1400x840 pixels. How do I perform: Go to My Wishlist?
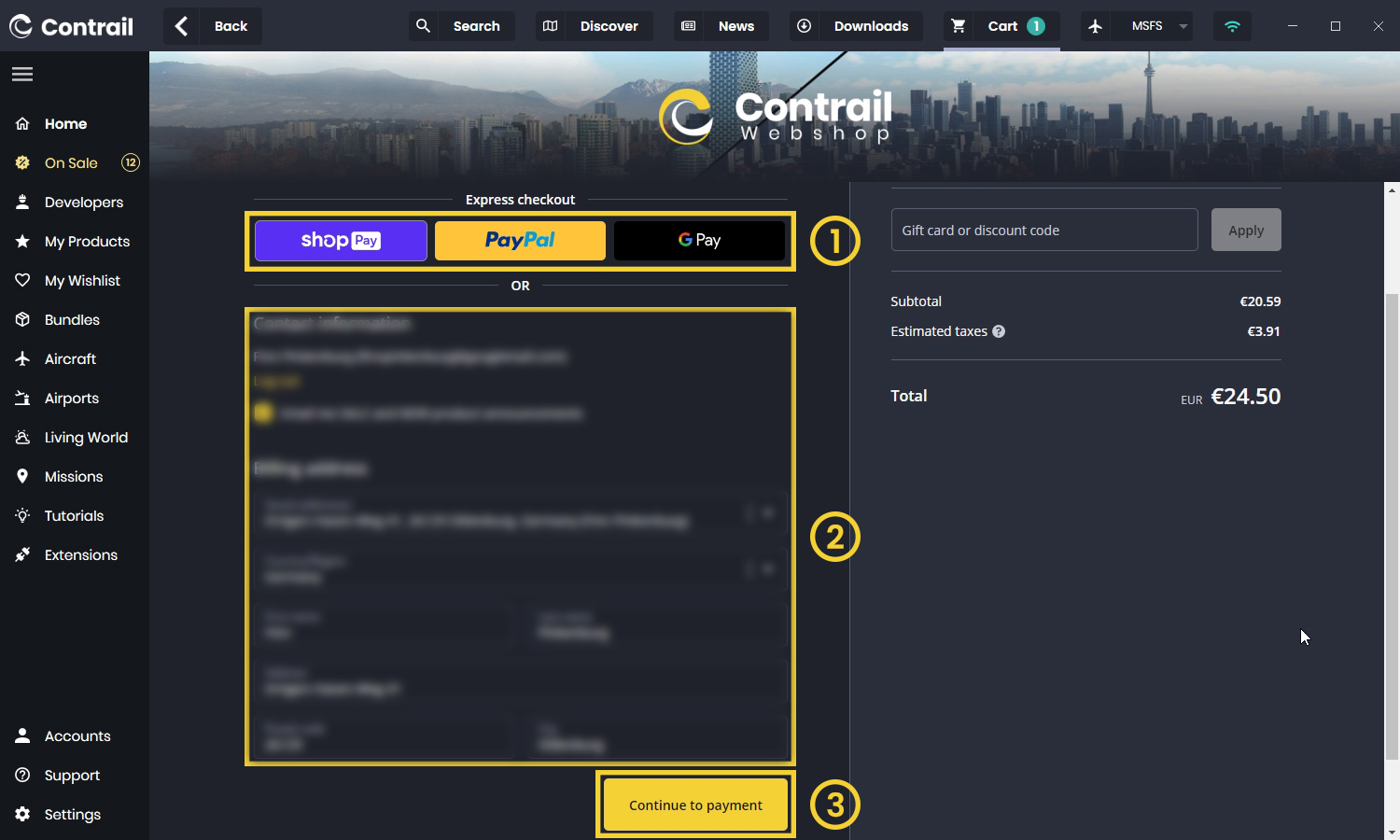coord(82,280)
